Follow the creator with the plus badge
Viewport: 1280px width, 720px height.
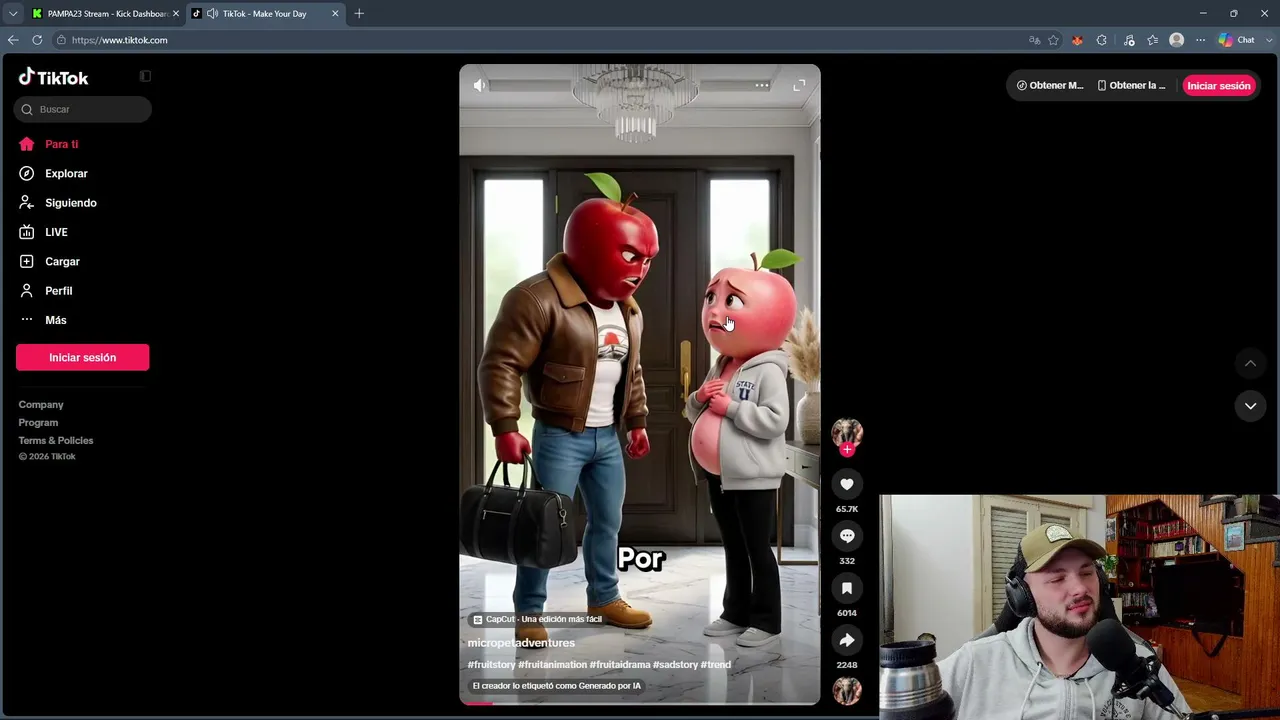[x=847, y=450]
